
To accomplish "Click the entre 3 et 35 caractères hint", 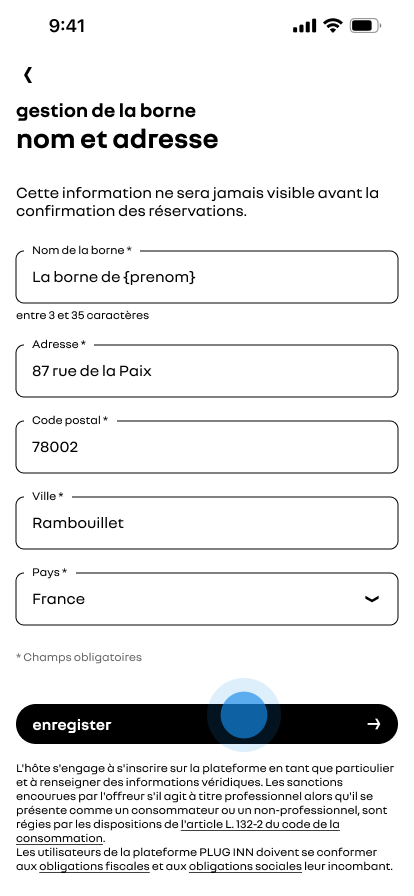I will coord(82,315).
